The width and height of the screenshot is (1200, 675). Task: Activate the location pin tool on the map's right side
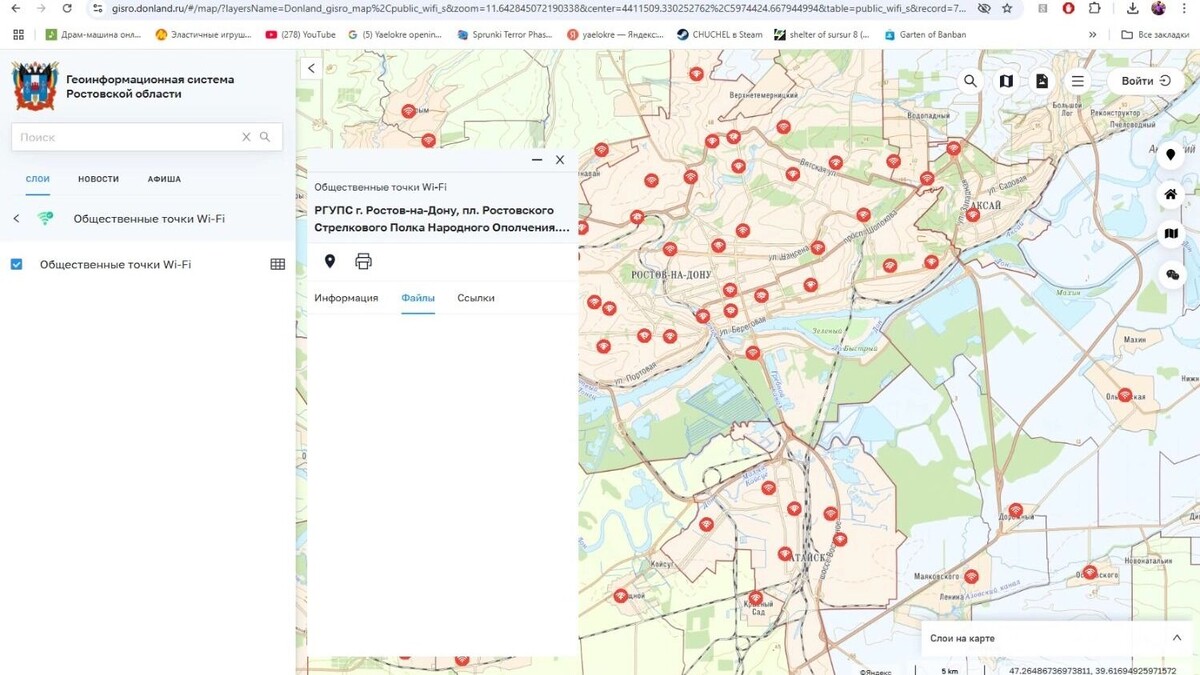click(1171, 155)
